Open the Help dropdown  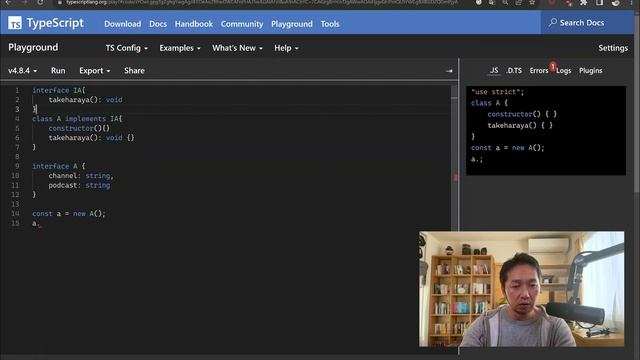(x=286, y=48)
